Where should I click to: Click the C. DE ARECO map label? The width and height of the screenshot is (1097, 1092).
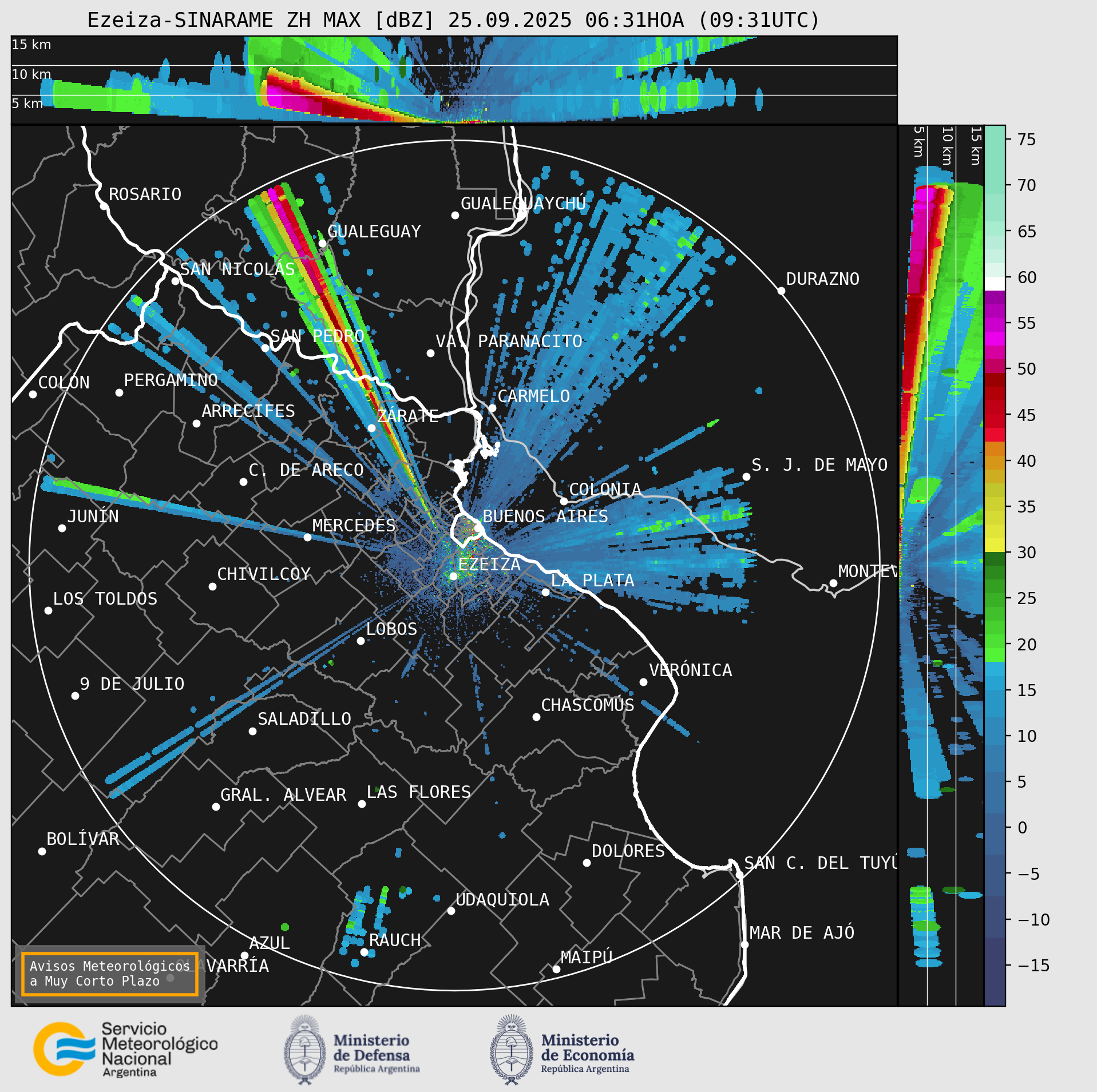pyautogui.click(x=306, y=470)
